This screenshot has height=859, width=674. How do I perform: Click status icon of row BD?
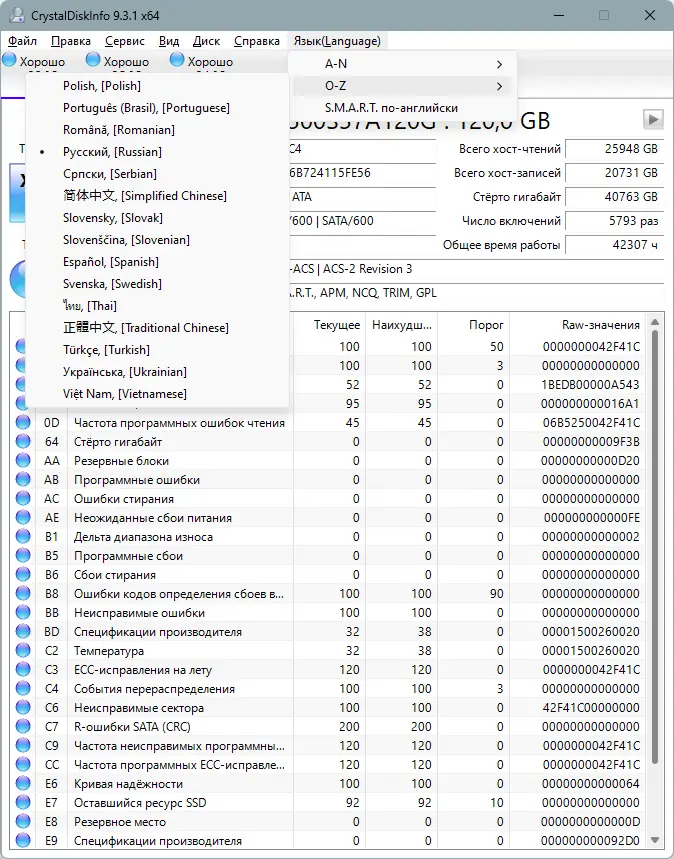(x=23, y=632)
